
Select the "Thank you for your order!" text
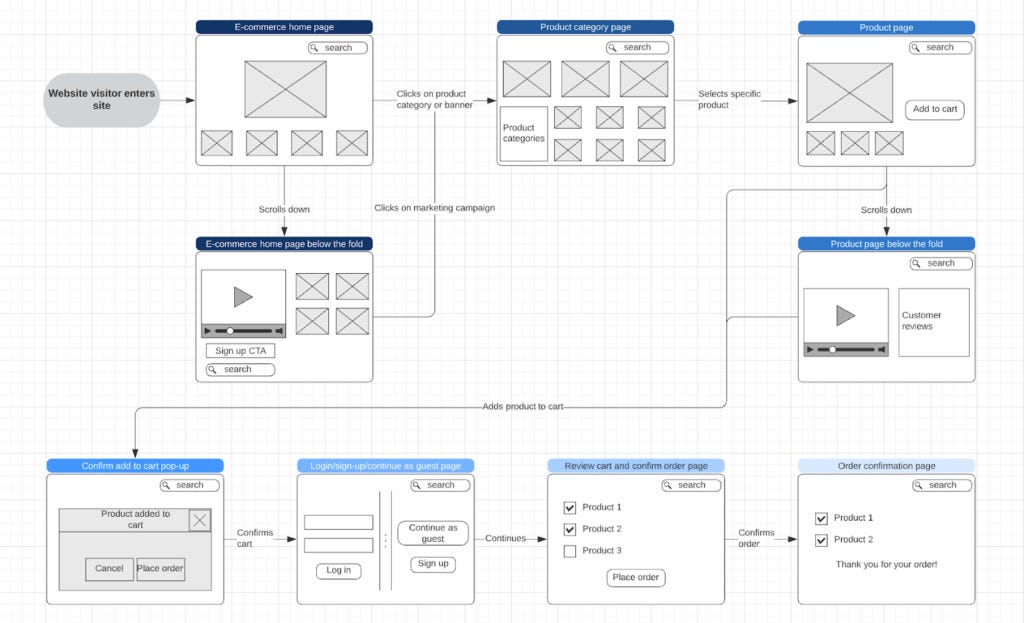coord(886,564)
